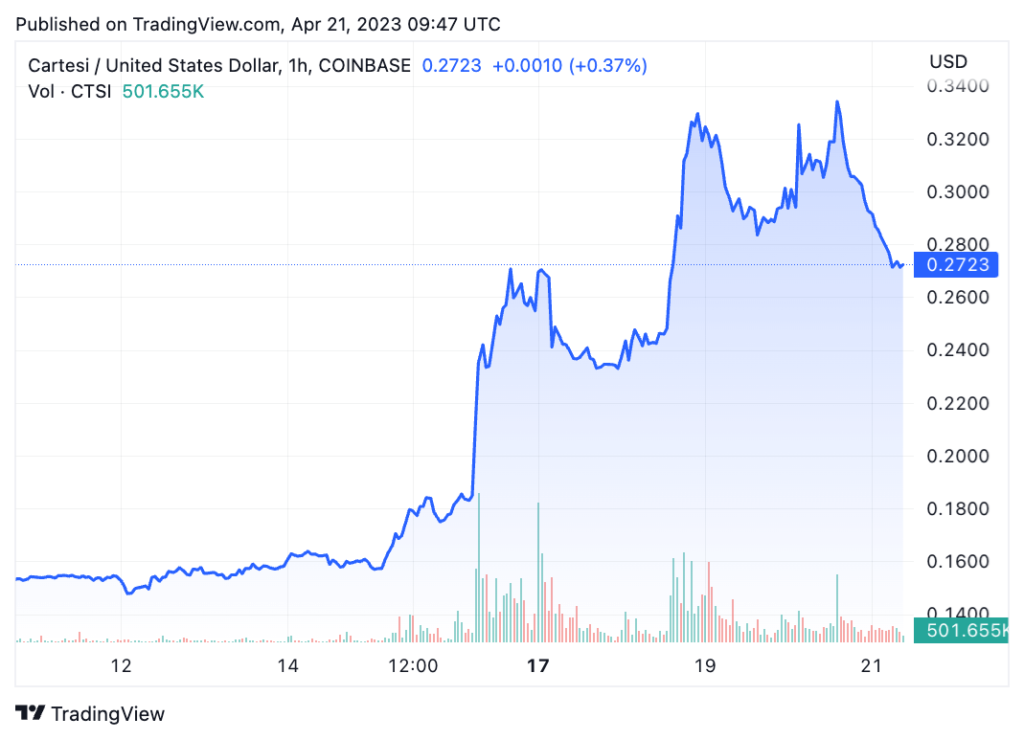Click the 0.1600 price axis label
Viewport: 1024px width, 740px height.
pos(958,562)
